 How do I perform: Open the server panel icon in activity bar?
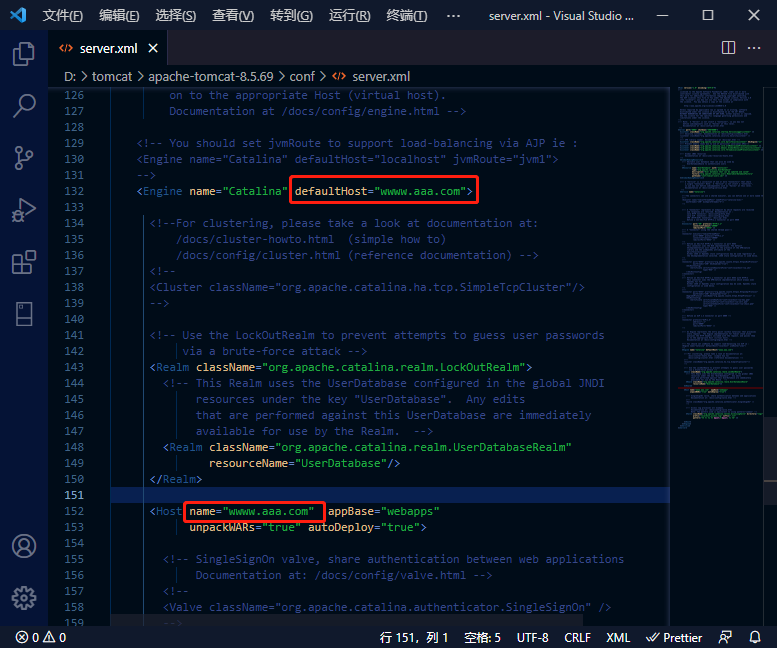pos(23,314)
